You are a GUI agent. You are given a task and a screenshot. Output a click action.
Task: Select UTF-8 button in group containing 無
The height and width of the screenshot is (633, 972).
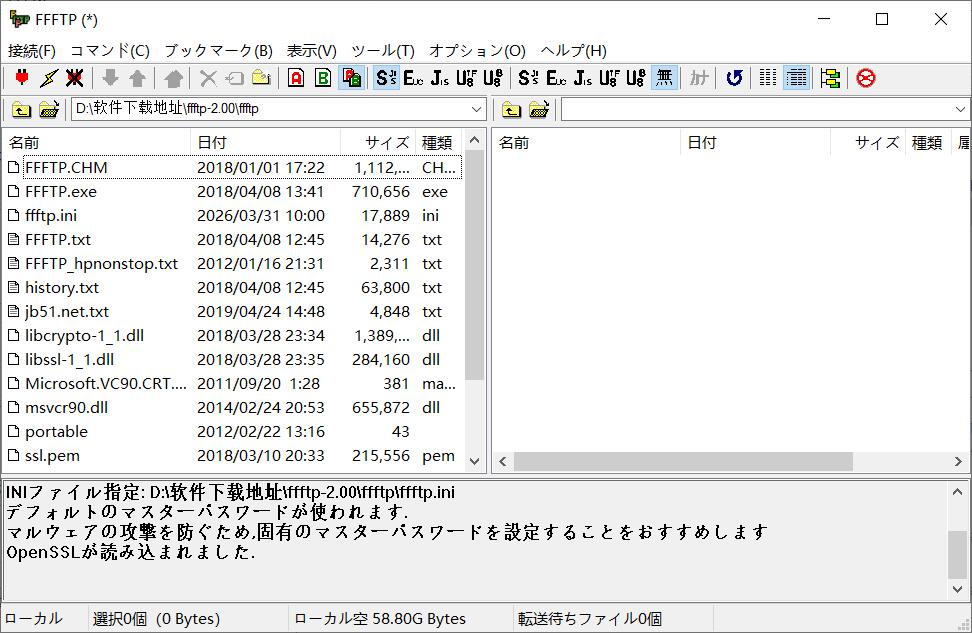[x=609, y=78]
